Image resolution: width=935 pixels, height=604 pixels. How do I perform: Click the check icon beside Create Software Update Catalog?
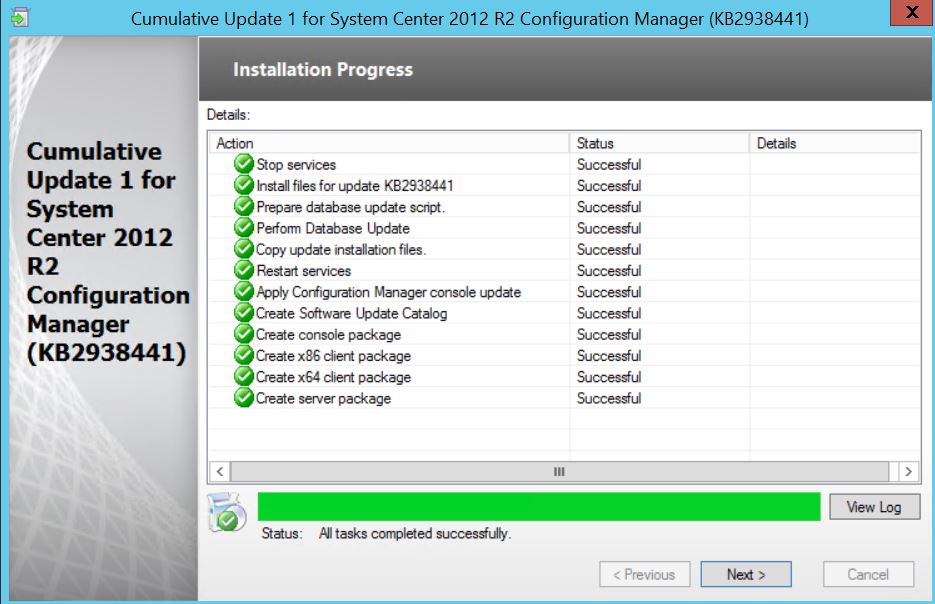pyautogui.click(x=244, y=313)
